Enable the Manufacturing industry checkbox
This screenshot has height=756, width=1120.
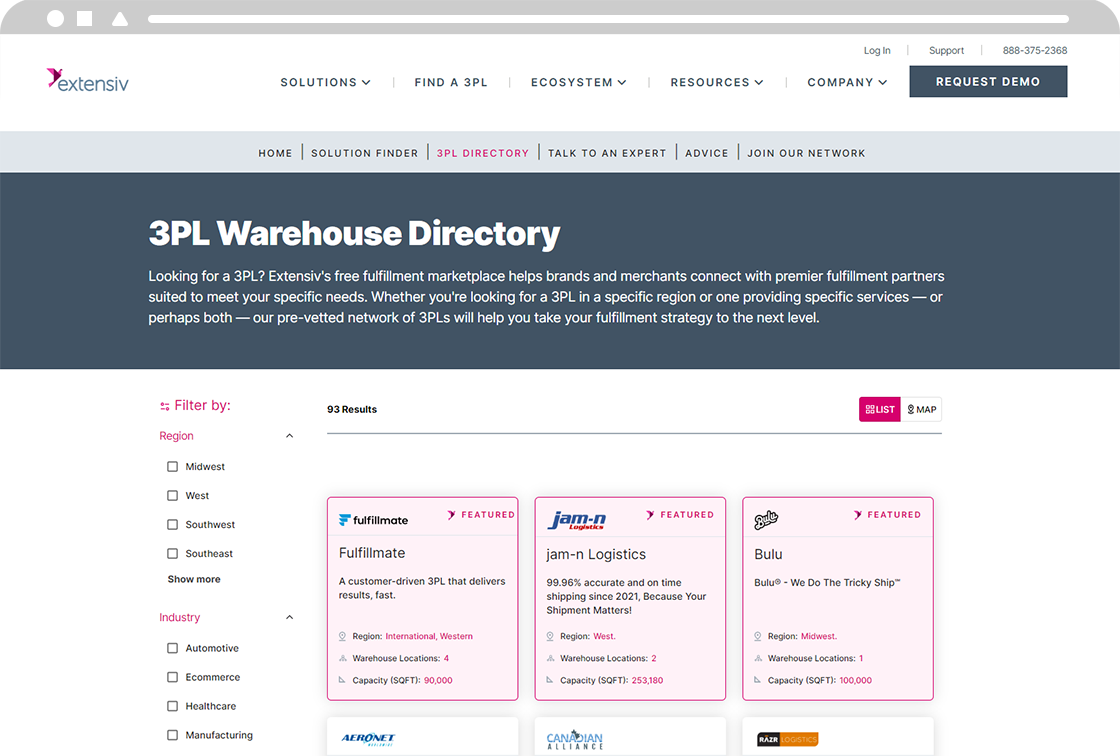[x=172, y=735]
